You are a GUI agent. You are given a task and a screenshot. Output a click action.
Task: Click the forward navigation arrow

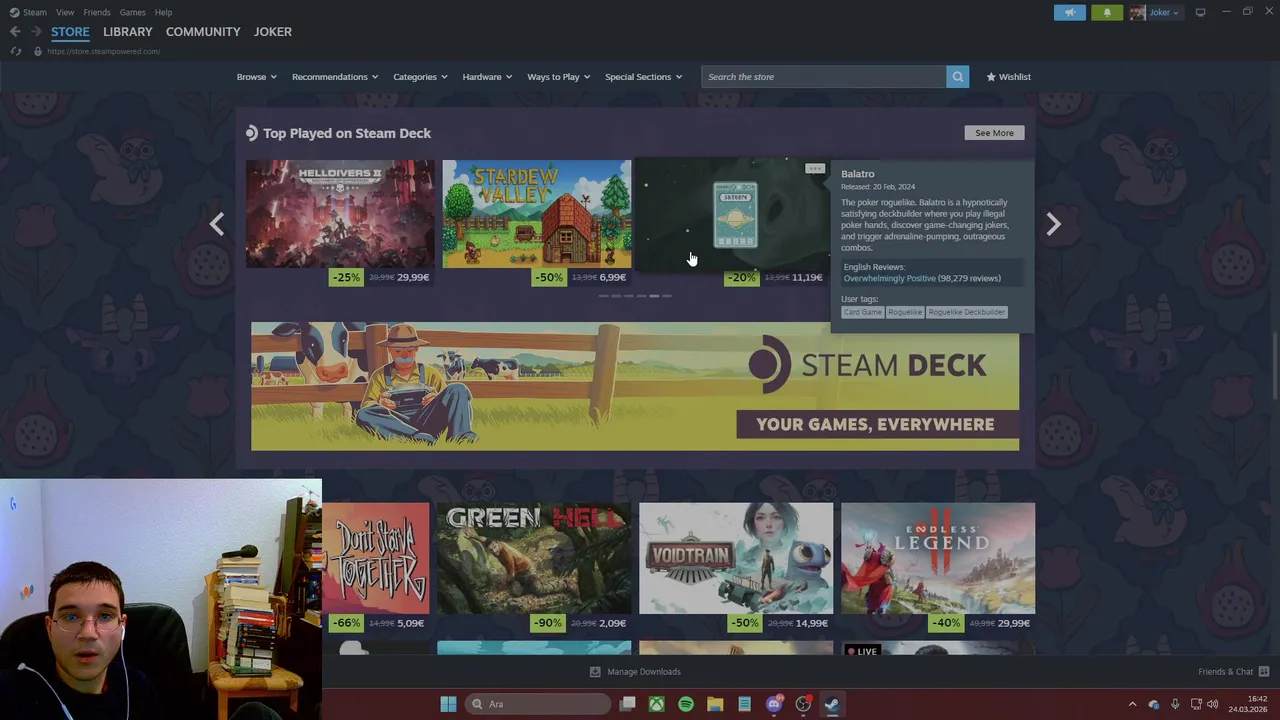(x=36, y=32)
